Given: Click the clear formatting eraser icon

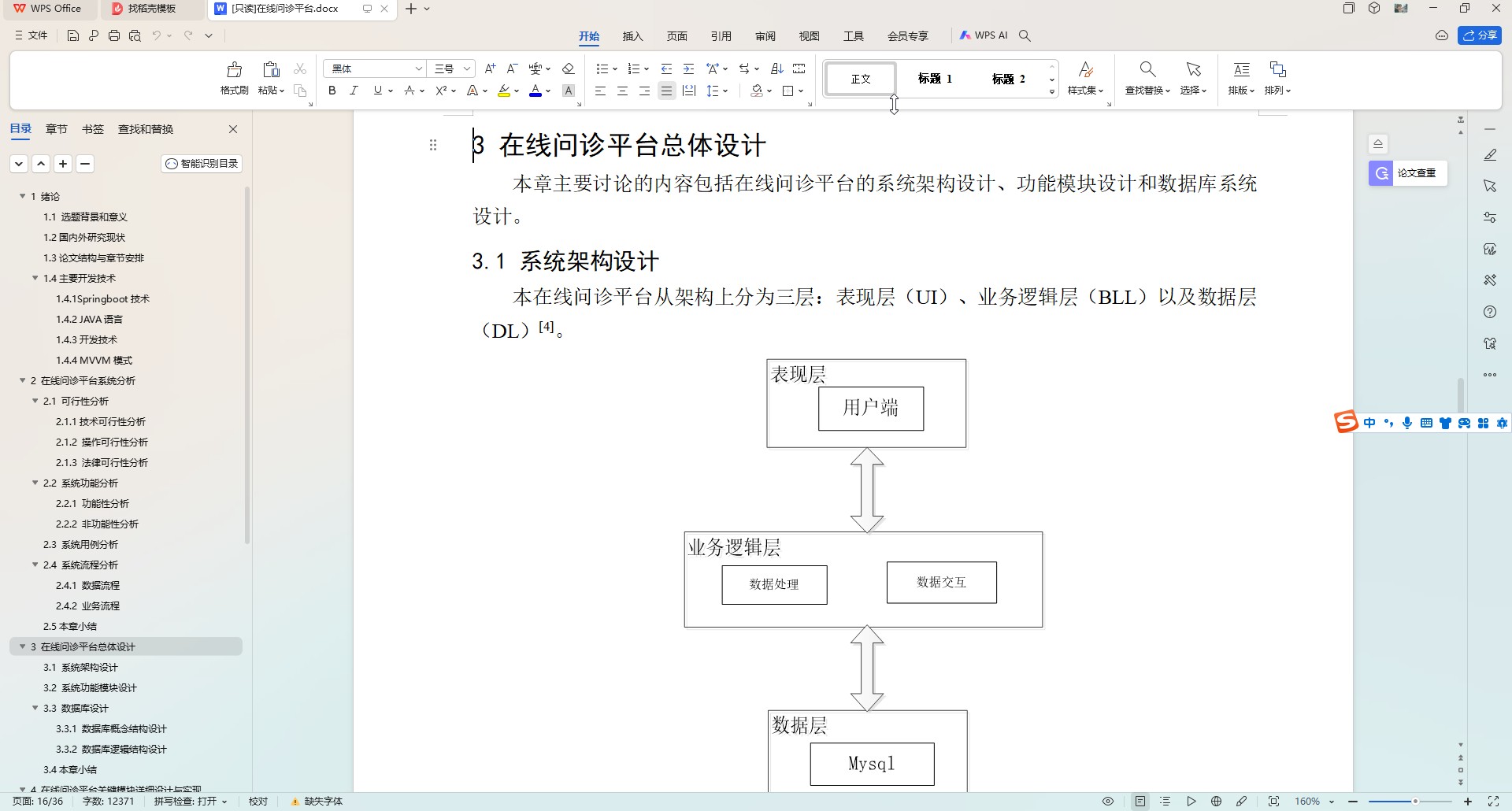Looking at the screenshot, I should point(569,69).
